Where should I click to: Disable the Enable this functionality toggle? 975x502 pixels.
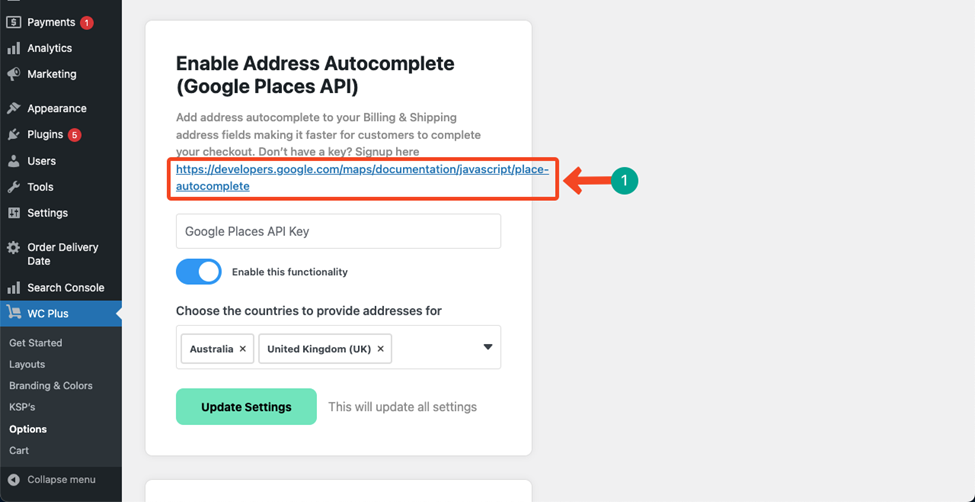[198, 272]
